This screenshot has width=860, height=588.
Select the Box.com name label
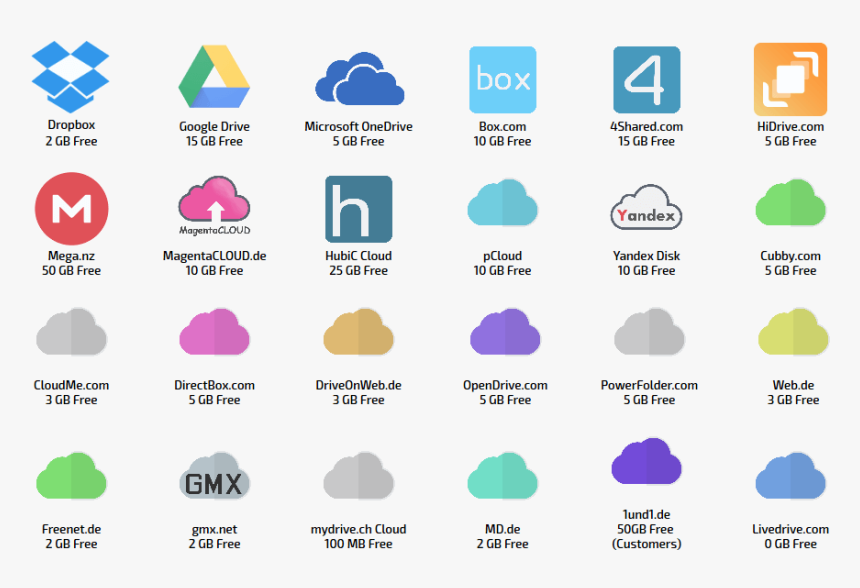click(x=502, y=127)
